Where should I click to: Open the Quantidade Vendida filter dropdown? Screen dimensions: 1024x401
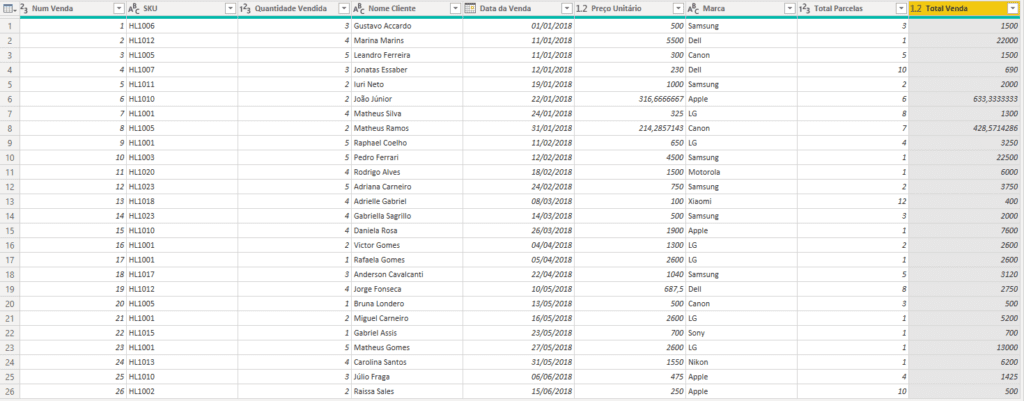point(344,8)
